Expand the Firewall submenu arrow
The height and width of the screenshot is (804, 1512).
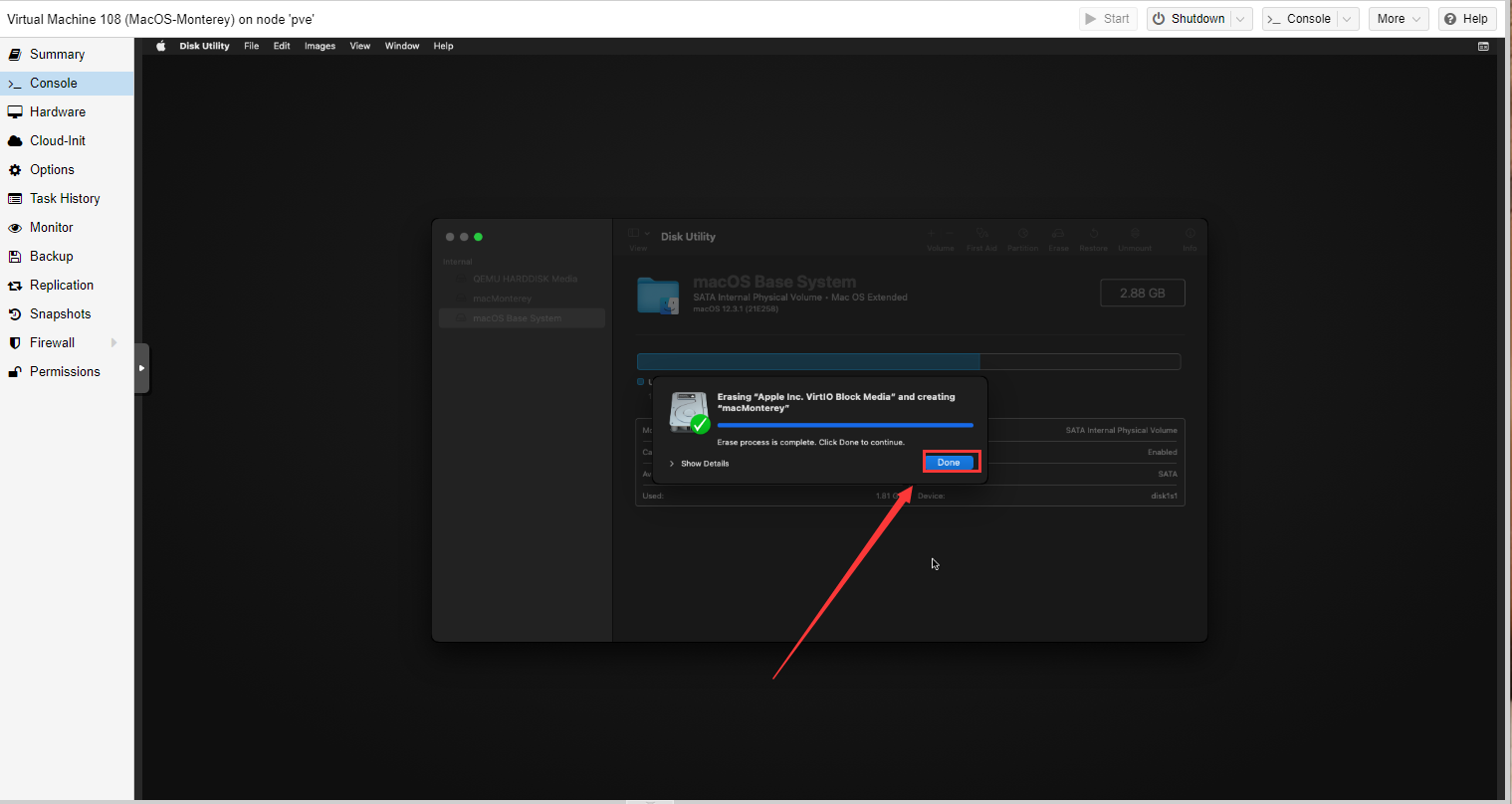coord(114,343)
